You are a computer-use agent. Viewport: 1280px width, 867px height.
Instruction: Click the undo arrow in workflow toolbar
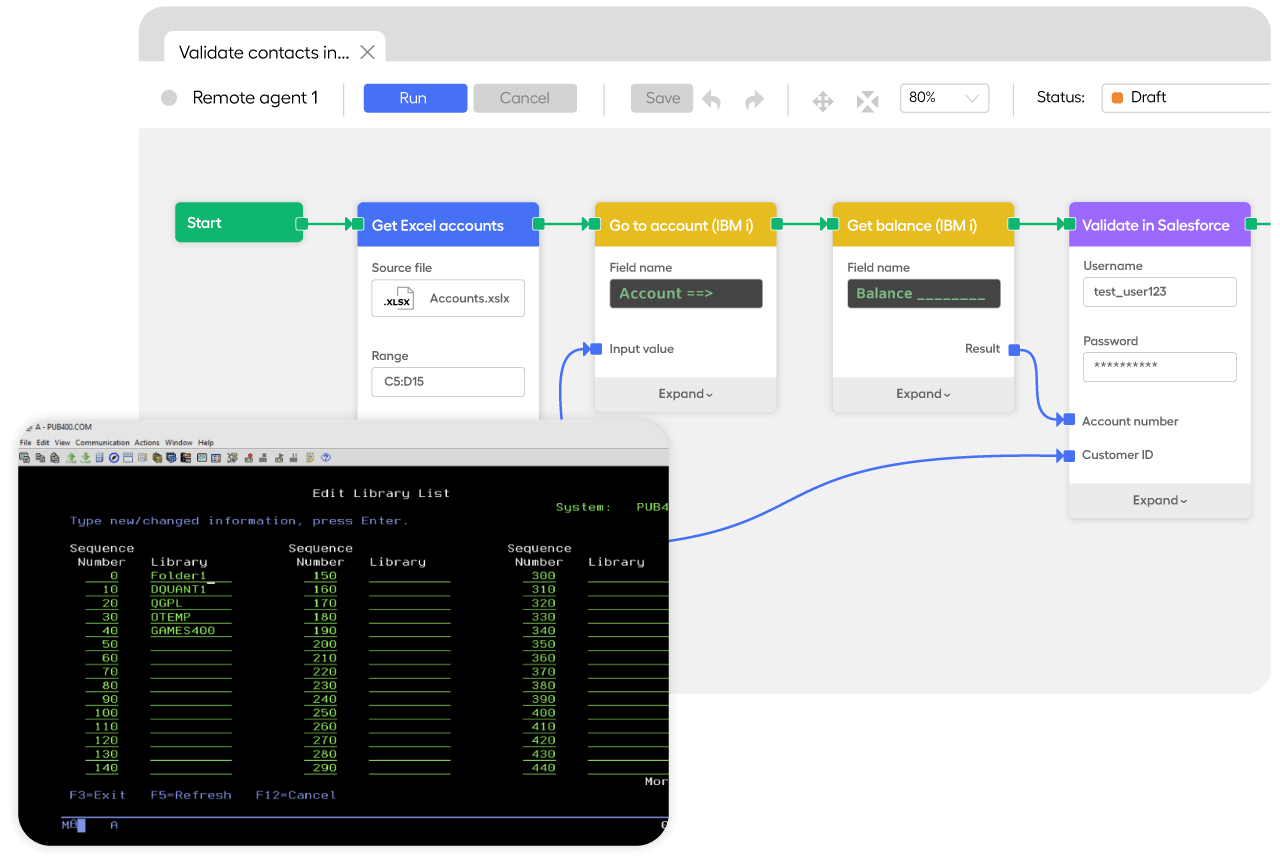[712, 99]
